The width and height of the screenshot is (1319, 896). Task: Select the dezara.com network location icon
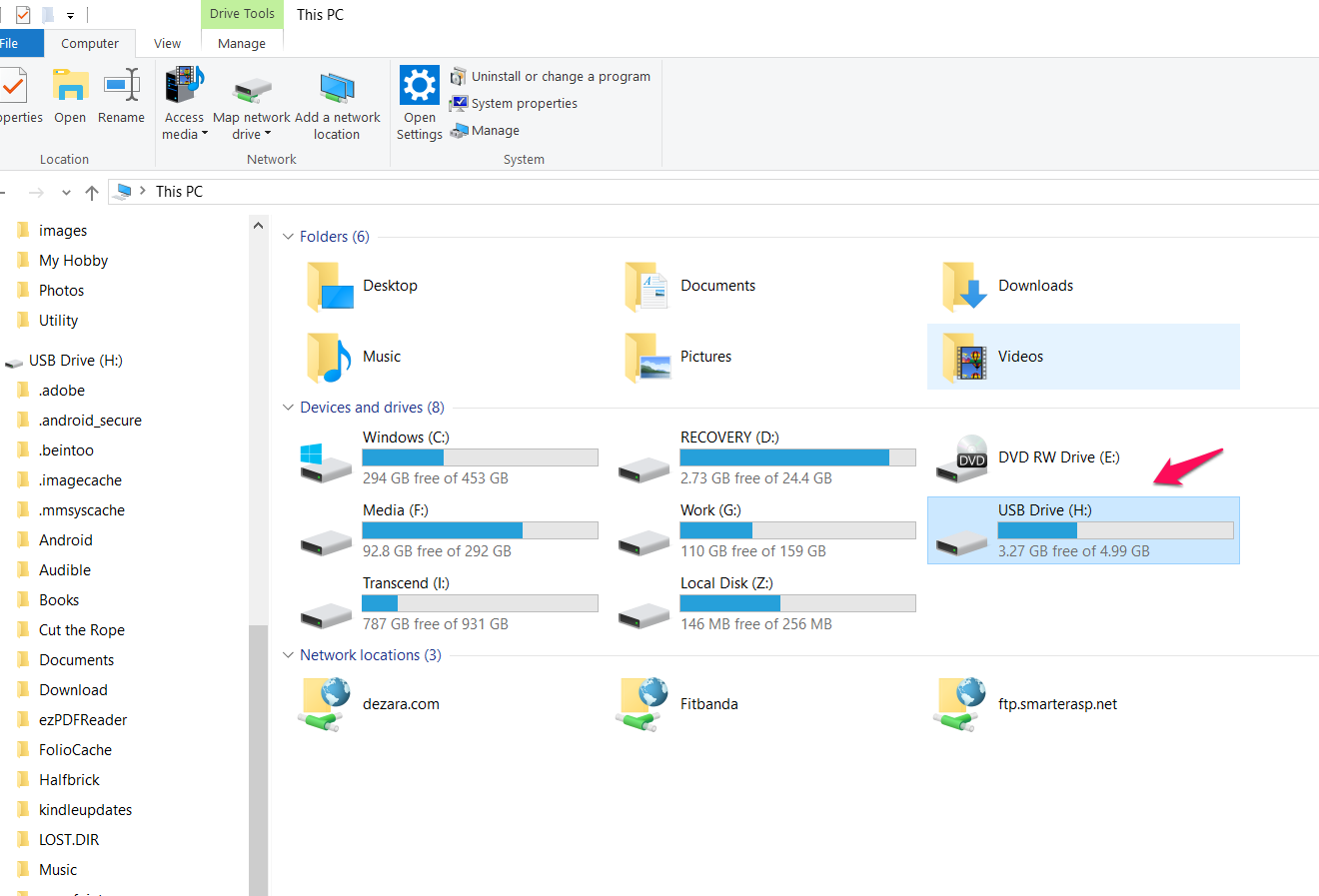[326, 705]
